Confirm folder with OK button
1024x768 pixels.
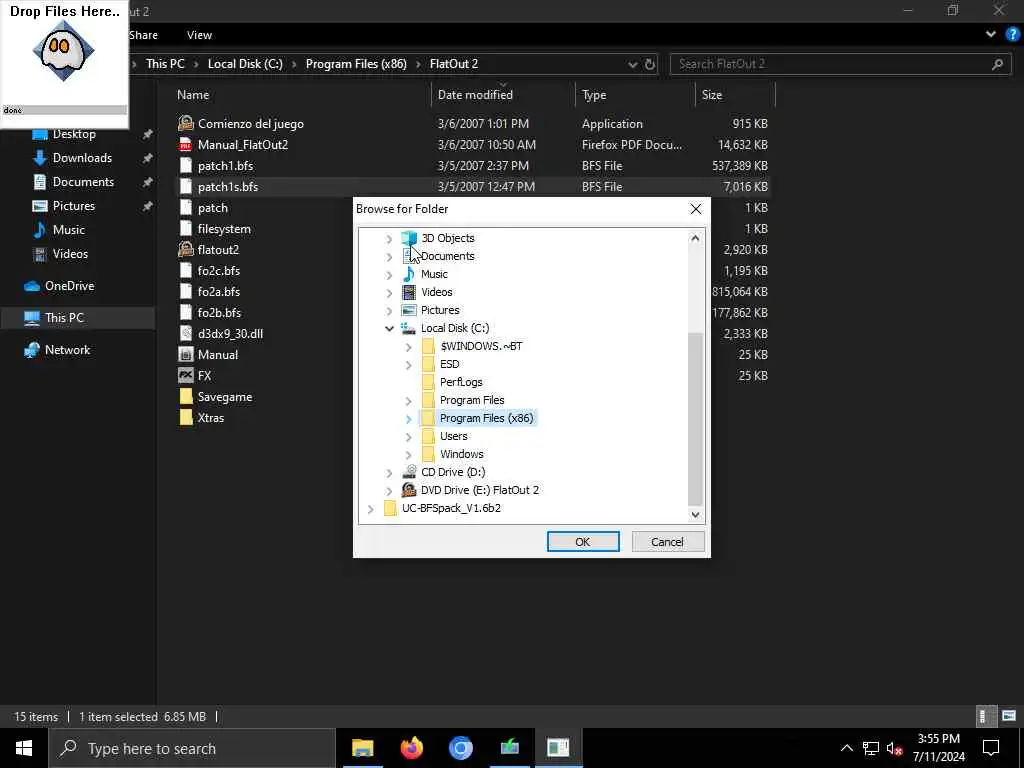pyautogui.click(x=583, y=541)
